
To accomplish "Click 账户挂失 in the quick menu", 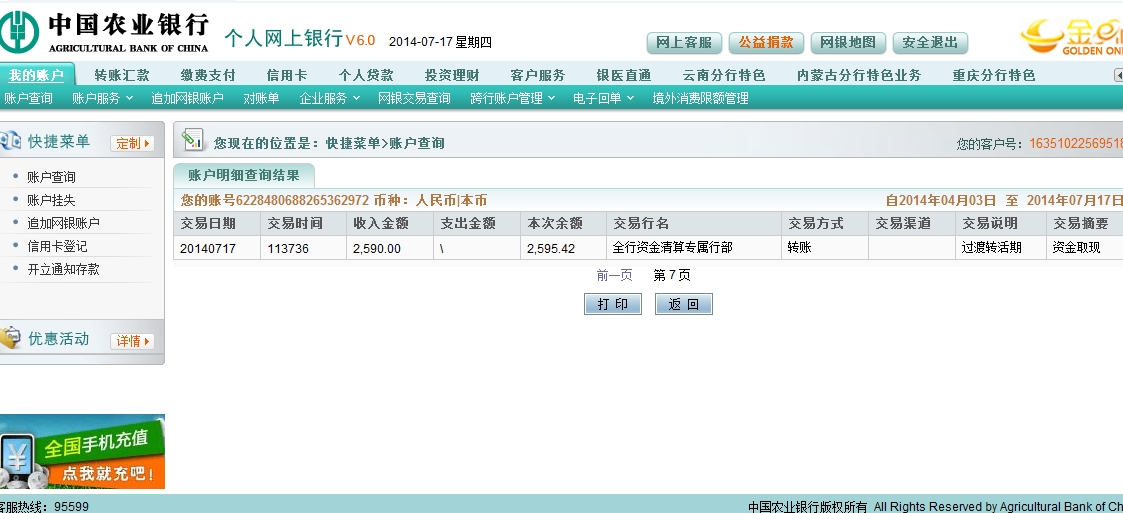I will coord(51,200).
